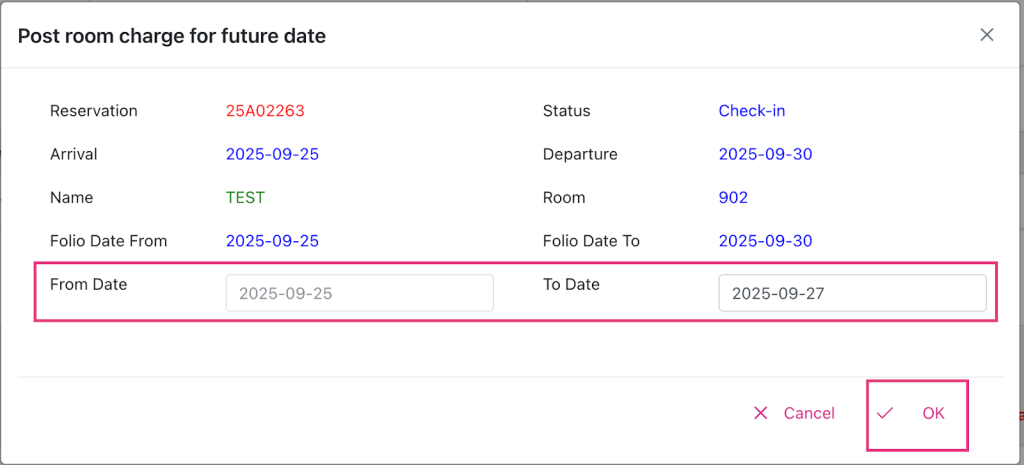Click the dialog title text
The height and width of the screenshot is (465, 1024).
172,36
